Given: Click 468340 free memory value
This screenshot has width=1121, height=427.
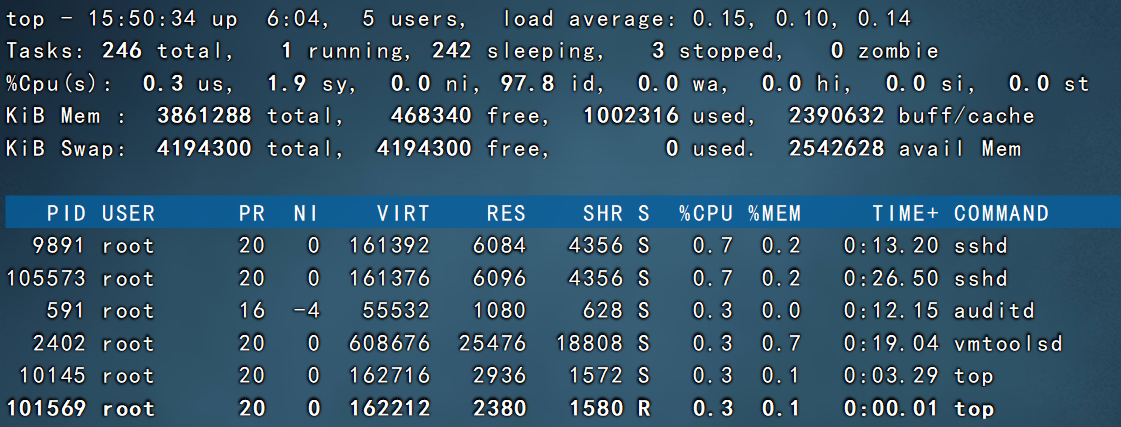Looking at the screenshot, I should click(x=431, y=116).
